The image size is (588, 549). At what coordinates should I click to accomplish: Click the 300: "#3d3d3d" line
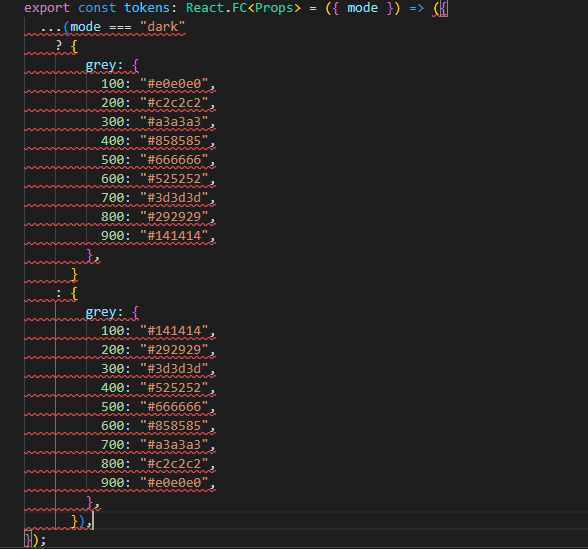[158, 369]
